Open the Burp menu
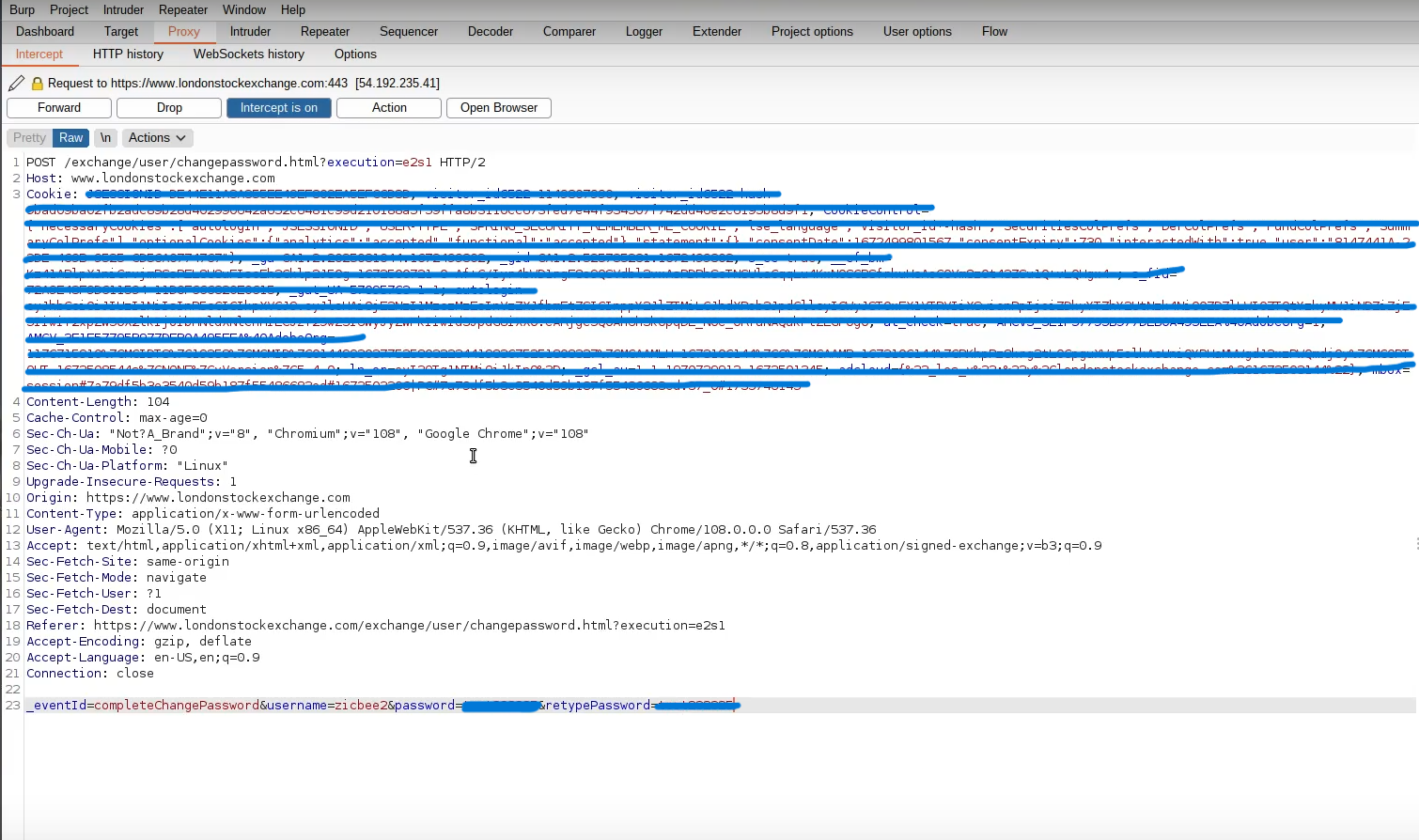1419x840 pixels. (x=22, y=9)
